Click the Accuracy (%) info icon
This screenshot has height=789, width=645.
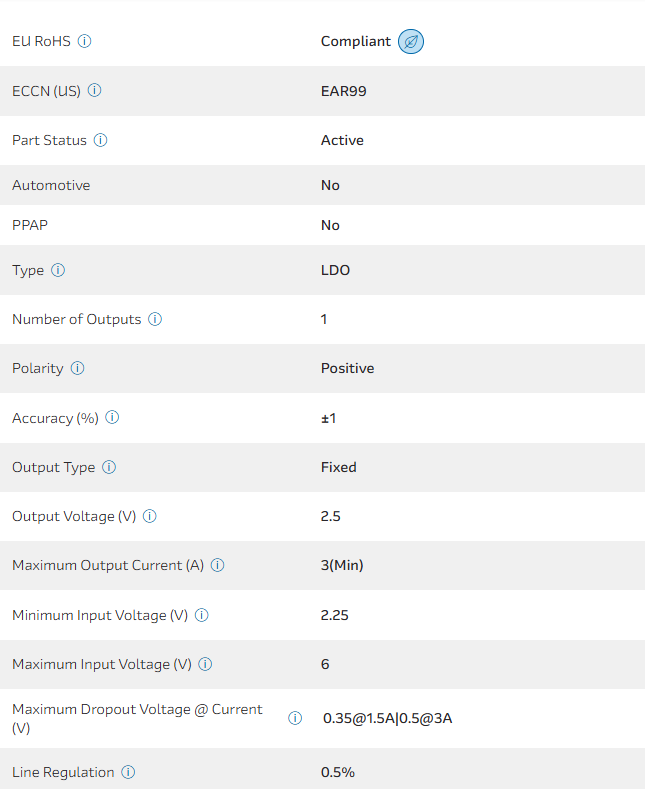[112, 418]
